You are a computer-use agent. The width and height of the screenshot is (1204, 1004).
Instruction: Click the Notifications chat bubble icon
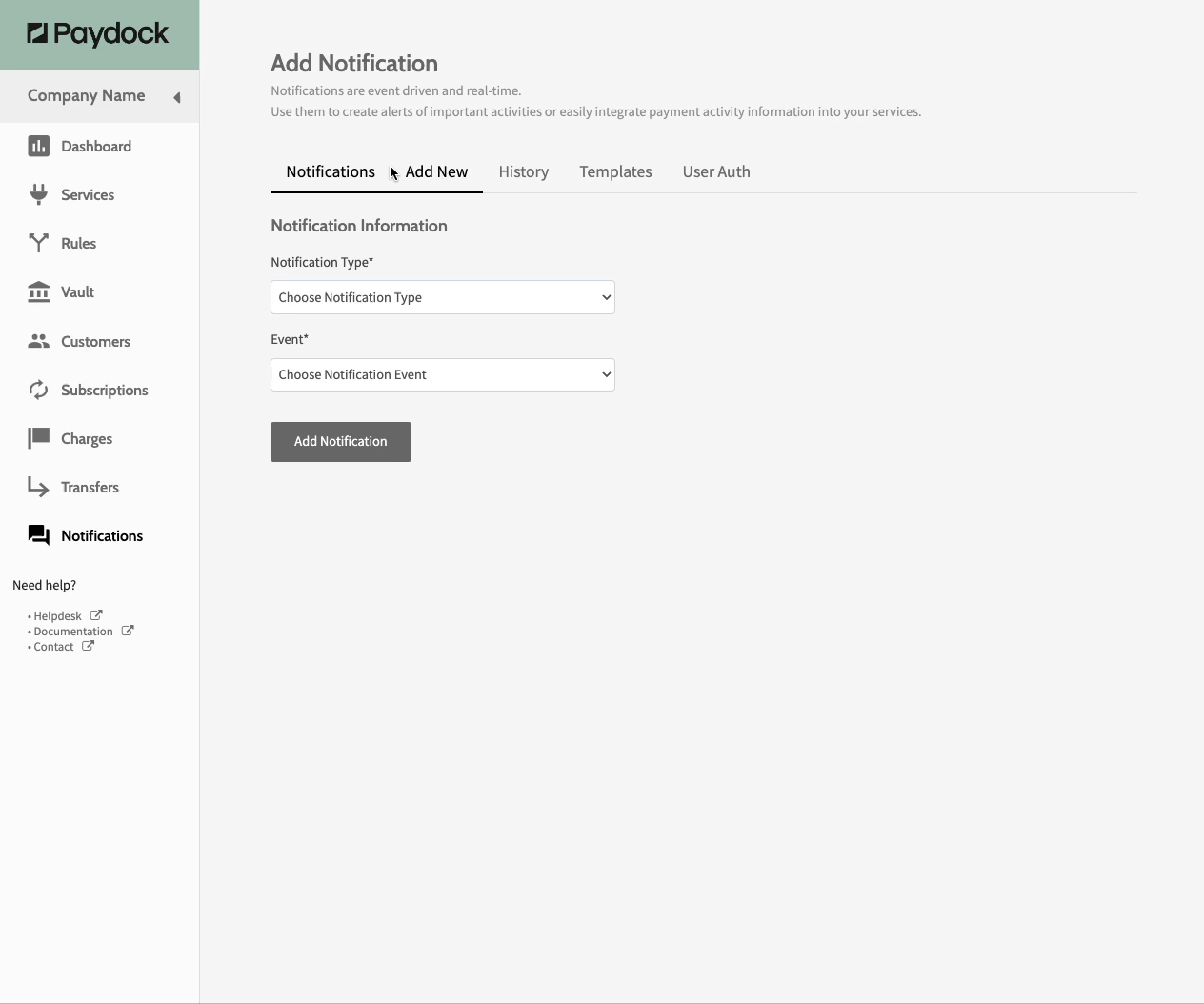coord(38,535)
